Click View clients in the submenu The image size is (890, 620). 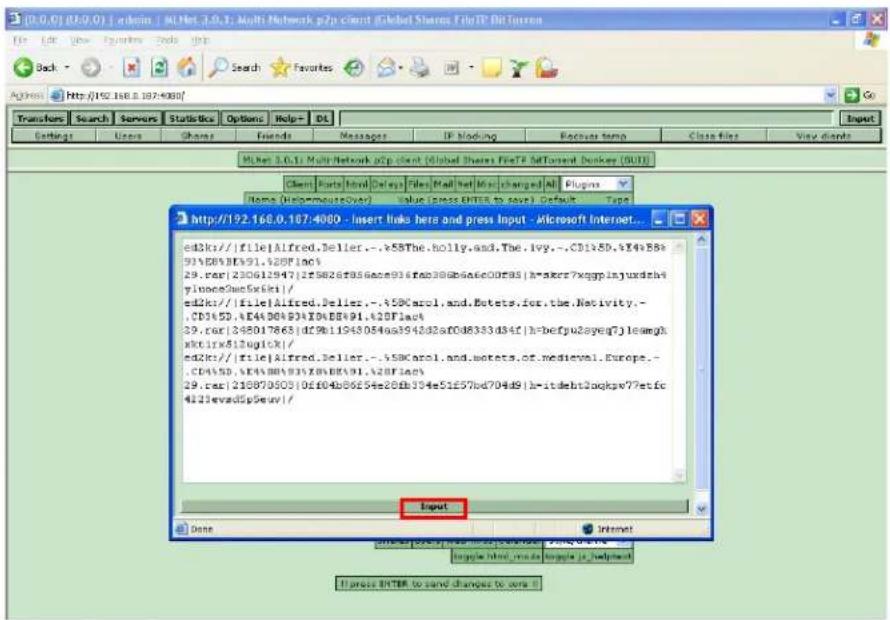[824, 136]
